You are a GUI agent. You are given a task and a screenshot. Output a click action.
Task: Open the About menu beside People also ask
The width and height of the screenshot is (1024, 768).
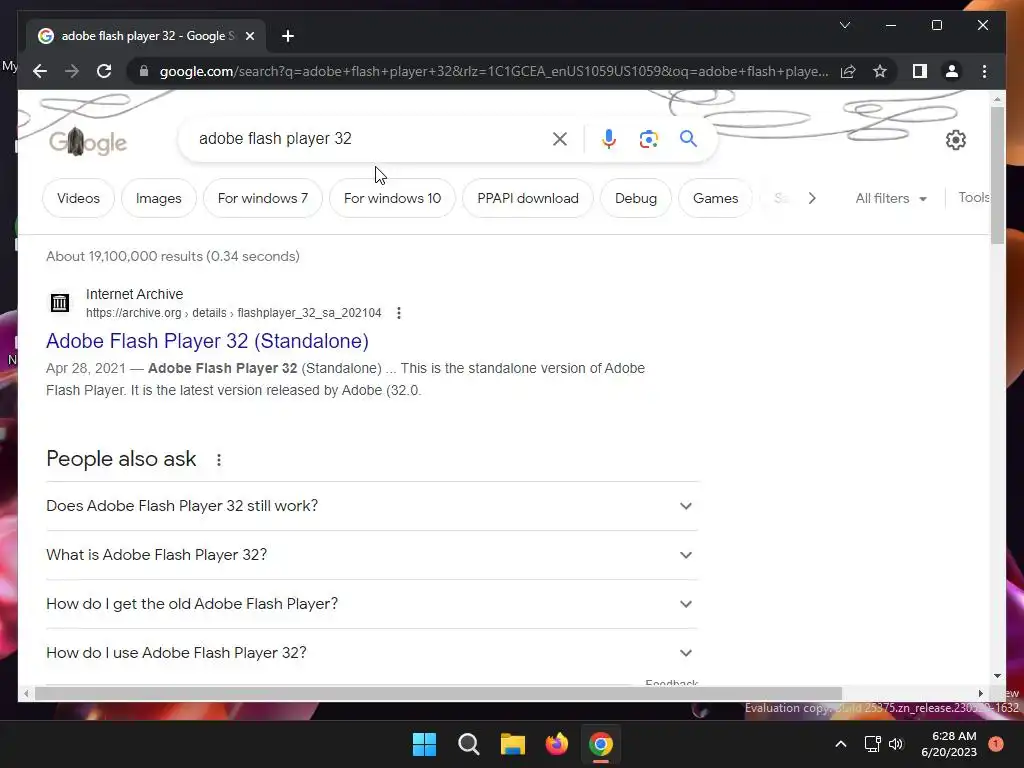pyautogui.click(x=219, y=460)
